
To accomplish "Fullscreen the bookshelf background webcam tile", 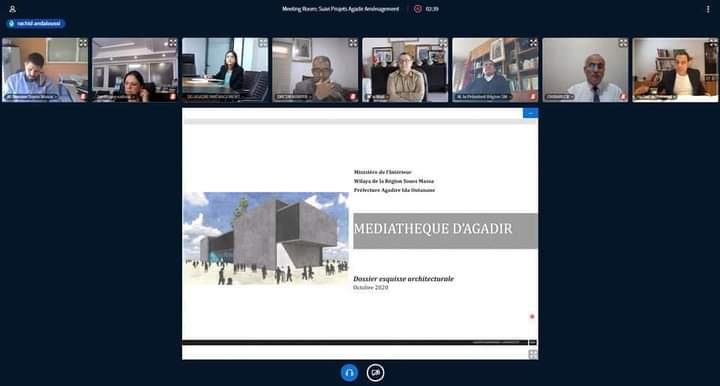I will coord(533,43).
